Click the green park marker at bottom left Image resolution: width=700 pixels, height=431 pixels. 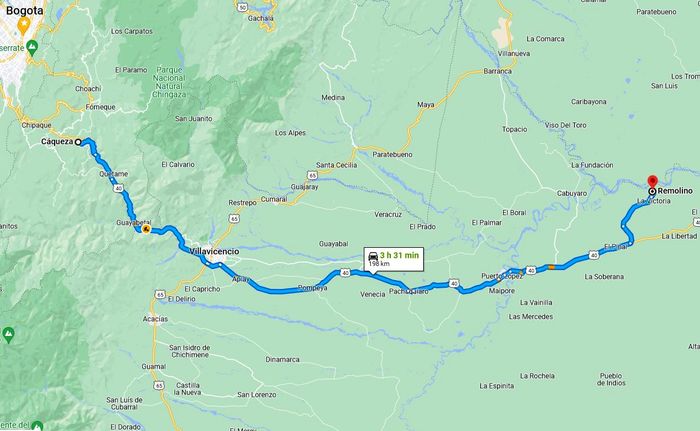coord(8,335)
